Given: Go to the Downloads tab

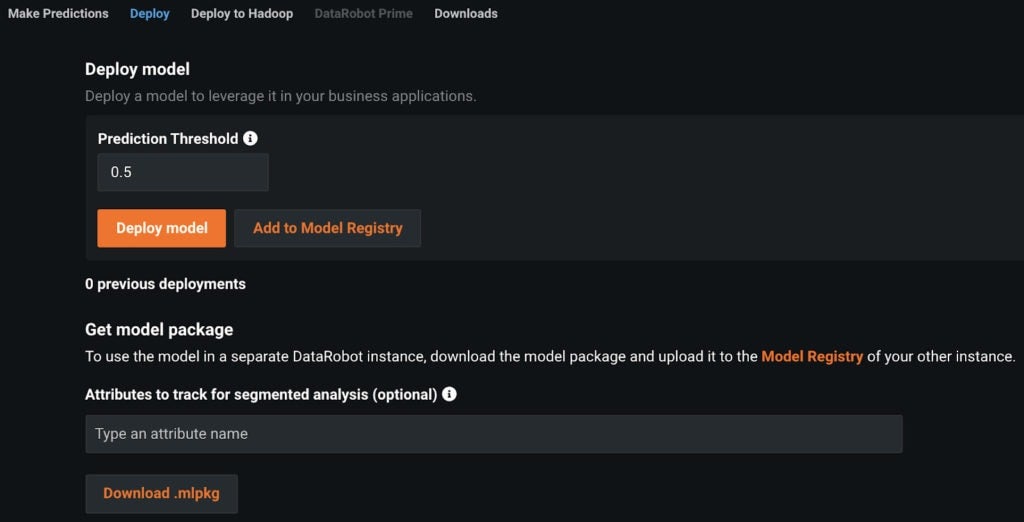Looking at the screenshot, I should [x=466, y=14].
